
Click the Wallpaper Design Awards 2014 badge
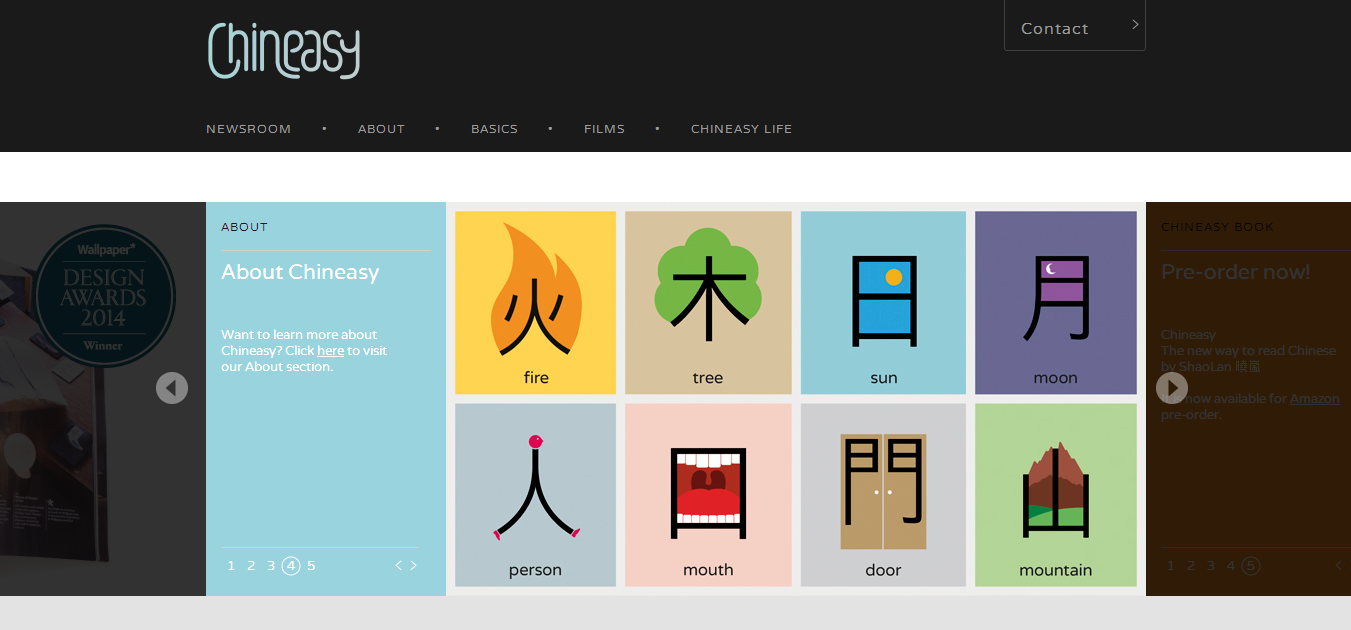click(x=103, y=297)
